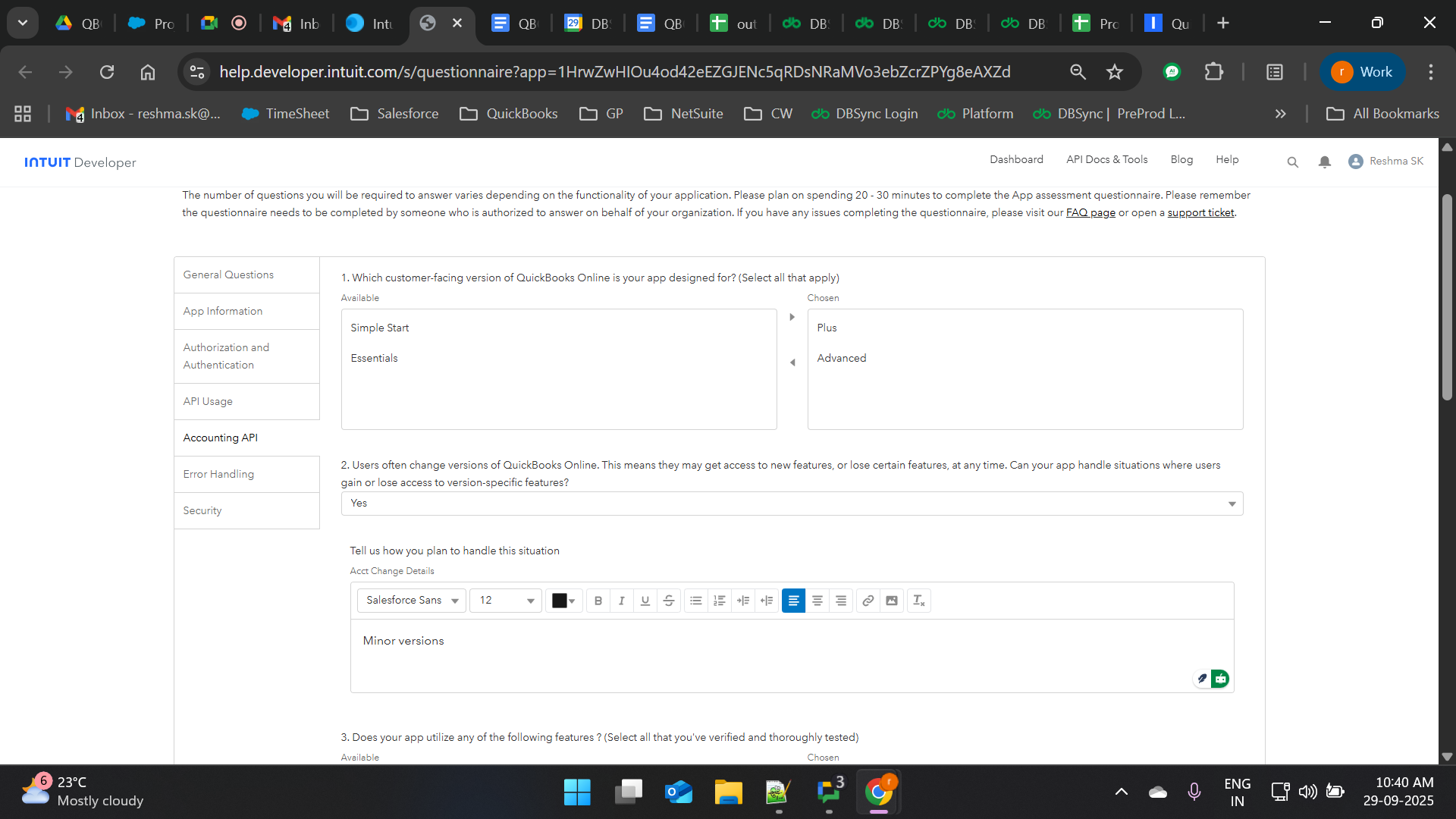This screenshot has height=819, width=1456.
Task: Insert an image into editor
Action: tap(892, 601)
